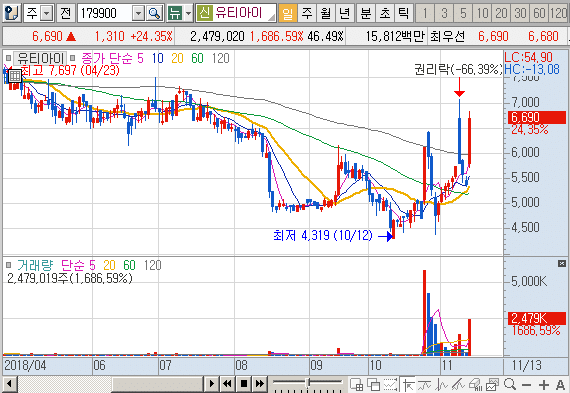
Task: Expand the stock code history dropdown
Action: [138, 13]
